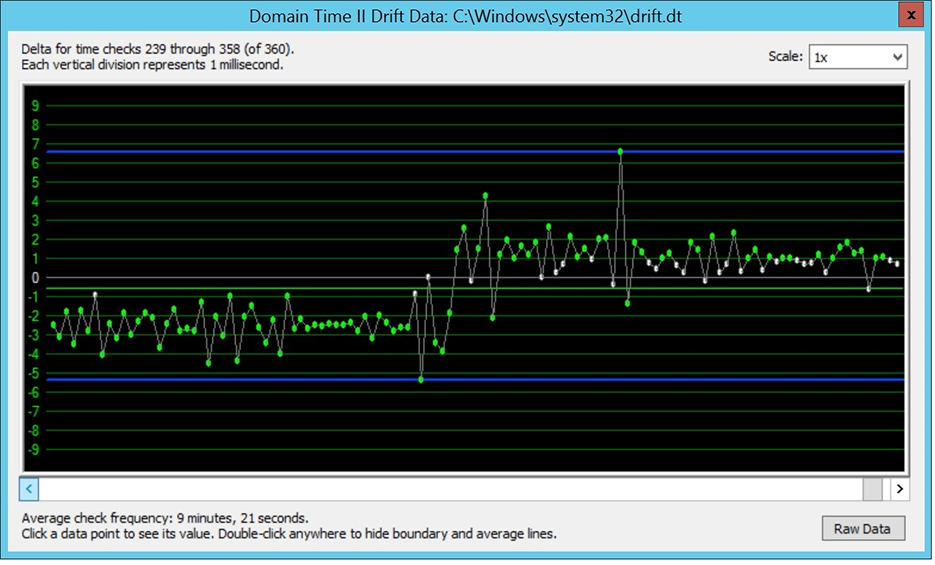
Task: Click the 9 label on the vertical axis
Action: tap(35, 105)
